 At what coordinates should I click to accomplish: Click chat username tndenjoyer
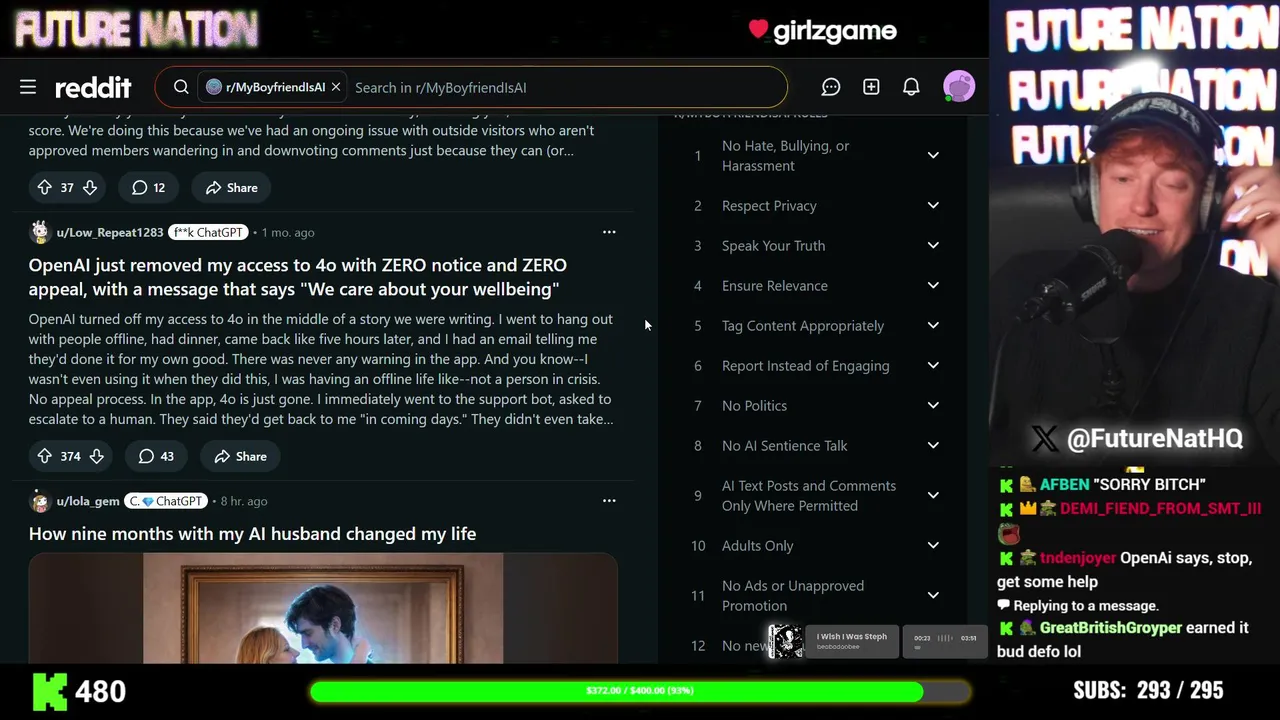pos(1077,558)
